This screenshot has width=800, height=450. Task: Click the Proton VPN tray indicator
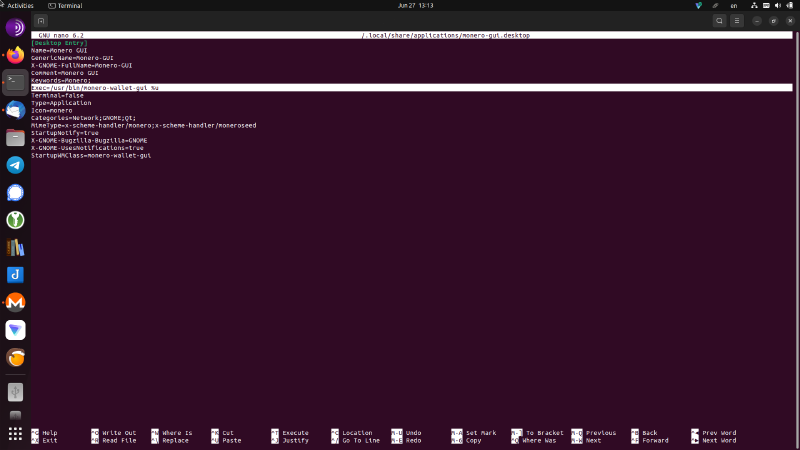tap(698, 6)
